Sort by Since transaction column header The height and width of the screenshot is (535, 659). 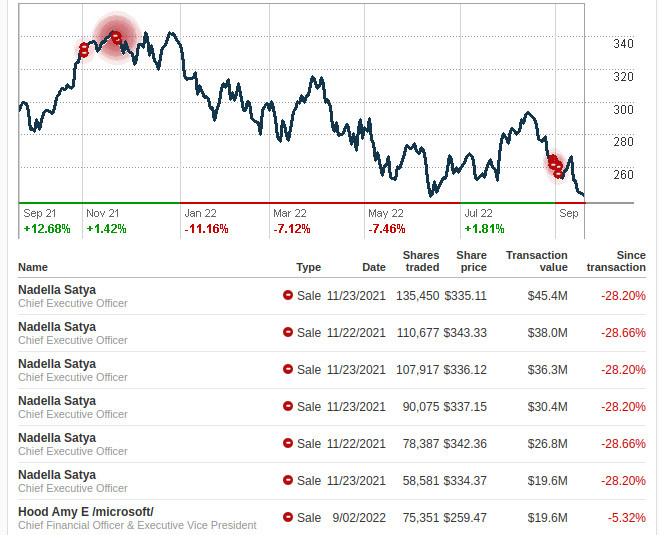point(616,261)
